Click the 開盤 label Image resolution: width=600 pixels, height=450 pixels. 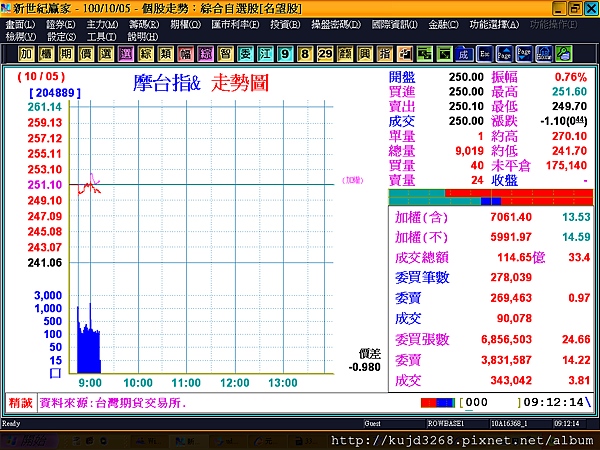[402, 77]
